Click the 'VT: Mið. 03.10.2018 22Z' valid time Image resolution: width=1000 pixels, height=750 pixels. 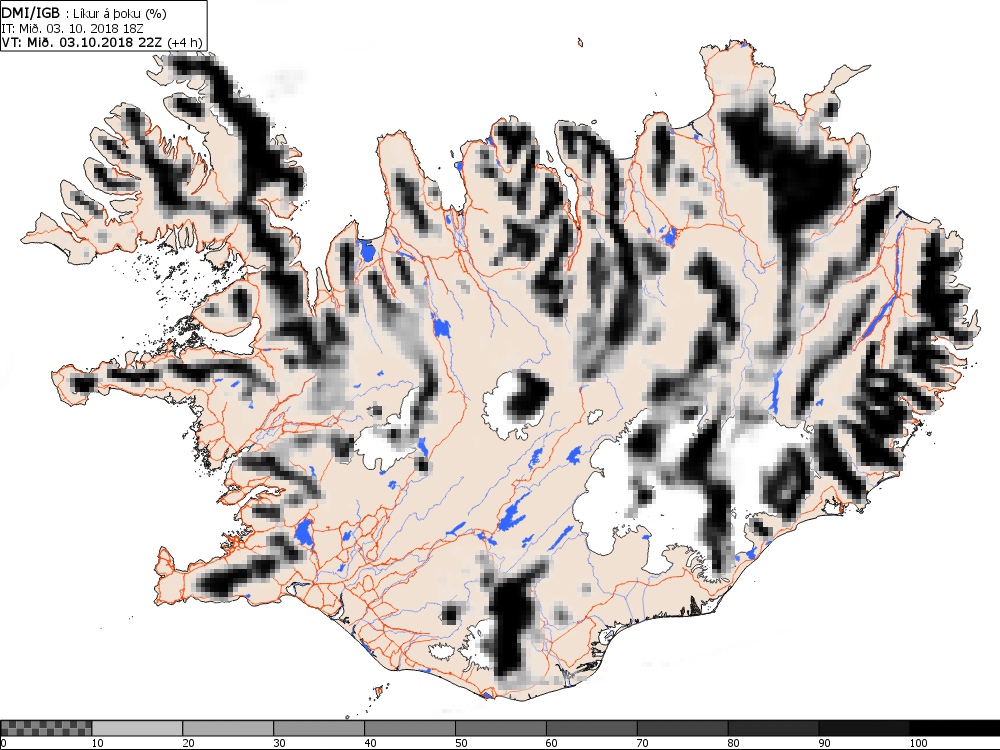(x=82, y=42)
